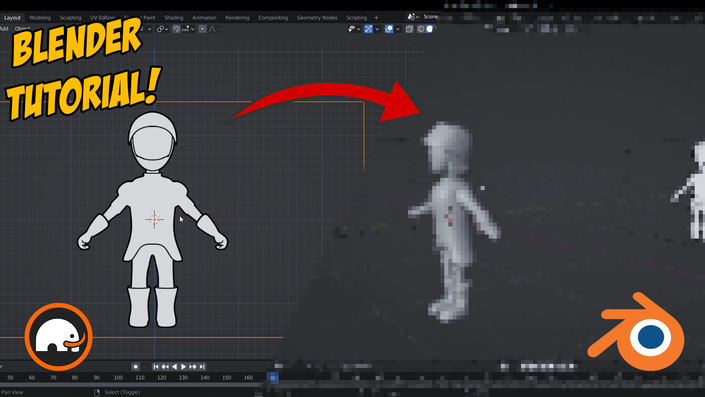The image size is (705, 397).
Task: Switch to wireframe viewport shading
Action: coord(421,29)
